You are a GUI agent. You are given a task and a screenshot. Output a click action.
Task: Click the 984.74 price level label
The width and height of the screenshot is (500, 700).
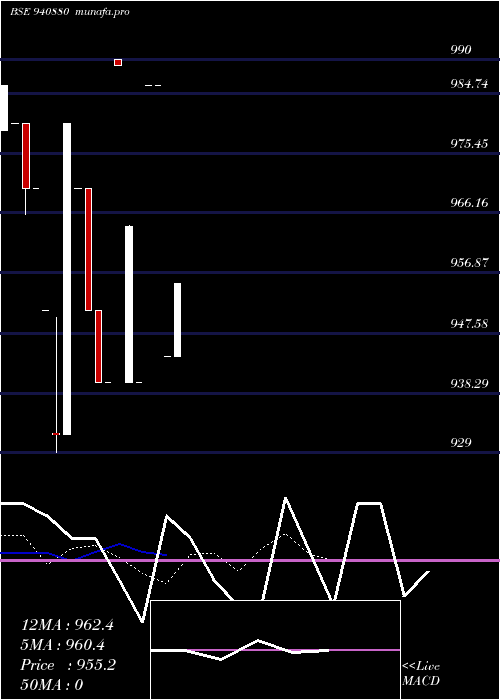(x=469, y=83)
